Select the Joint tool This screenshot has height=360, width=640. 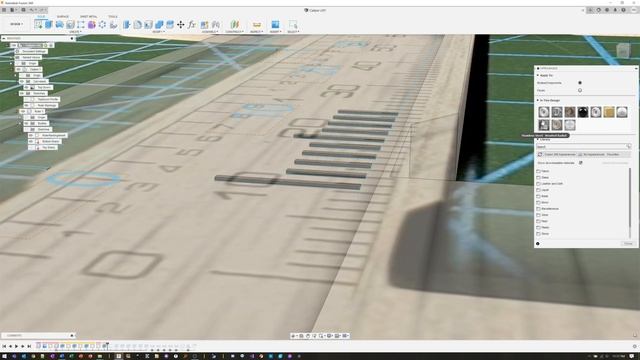point(216,24)
